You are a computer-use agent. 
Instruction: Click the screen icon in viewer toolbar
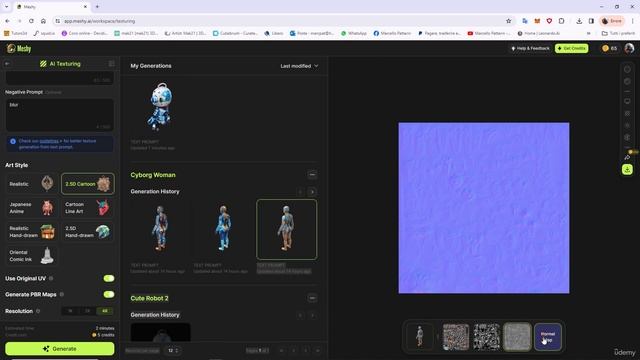pyautogui.click(x=627, y=101)
